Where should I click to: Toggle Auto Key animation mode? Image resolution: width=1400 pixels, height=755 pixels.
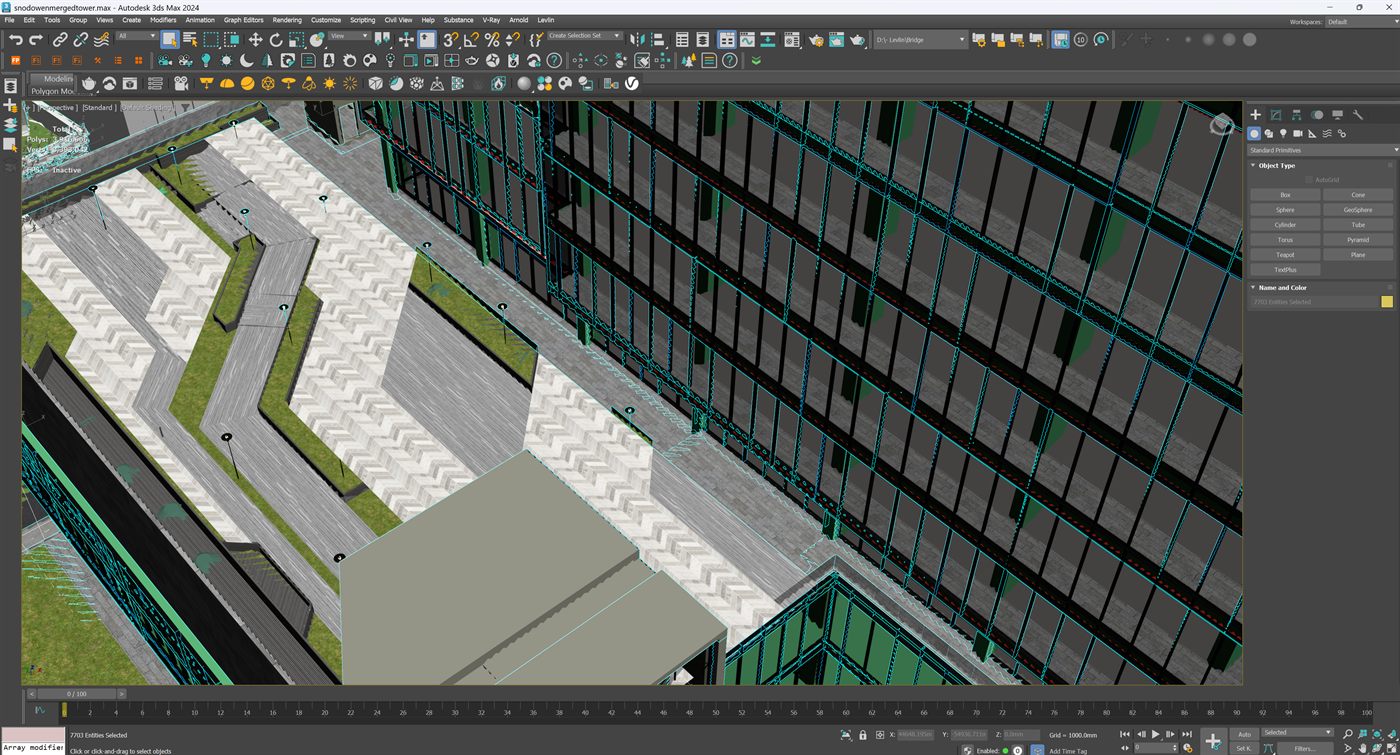[1244, 734]
